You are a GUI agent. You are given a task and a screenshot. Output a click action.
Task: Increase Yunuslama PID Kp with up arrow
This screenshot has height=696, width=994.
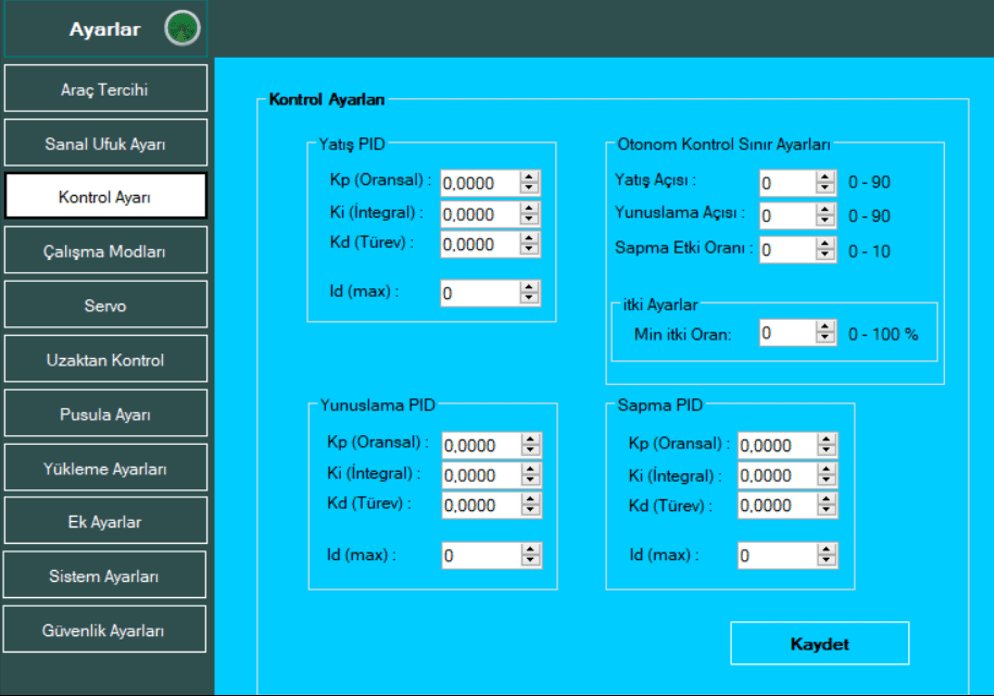531,439
